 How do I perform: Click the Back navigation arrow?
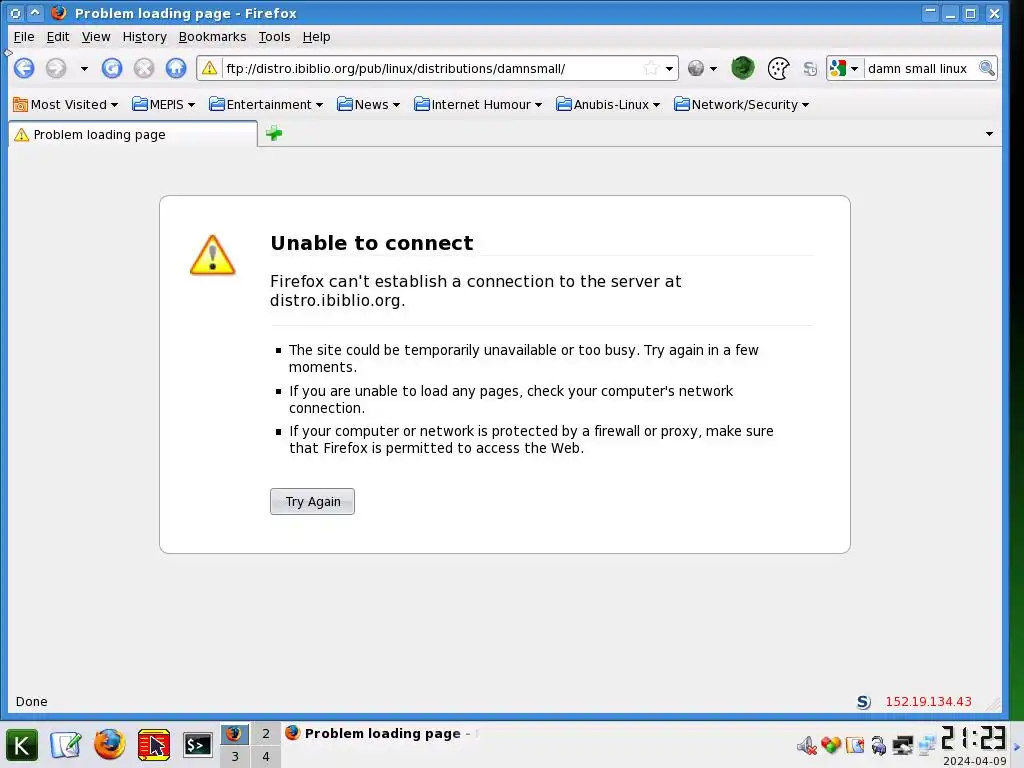point(24,68)
